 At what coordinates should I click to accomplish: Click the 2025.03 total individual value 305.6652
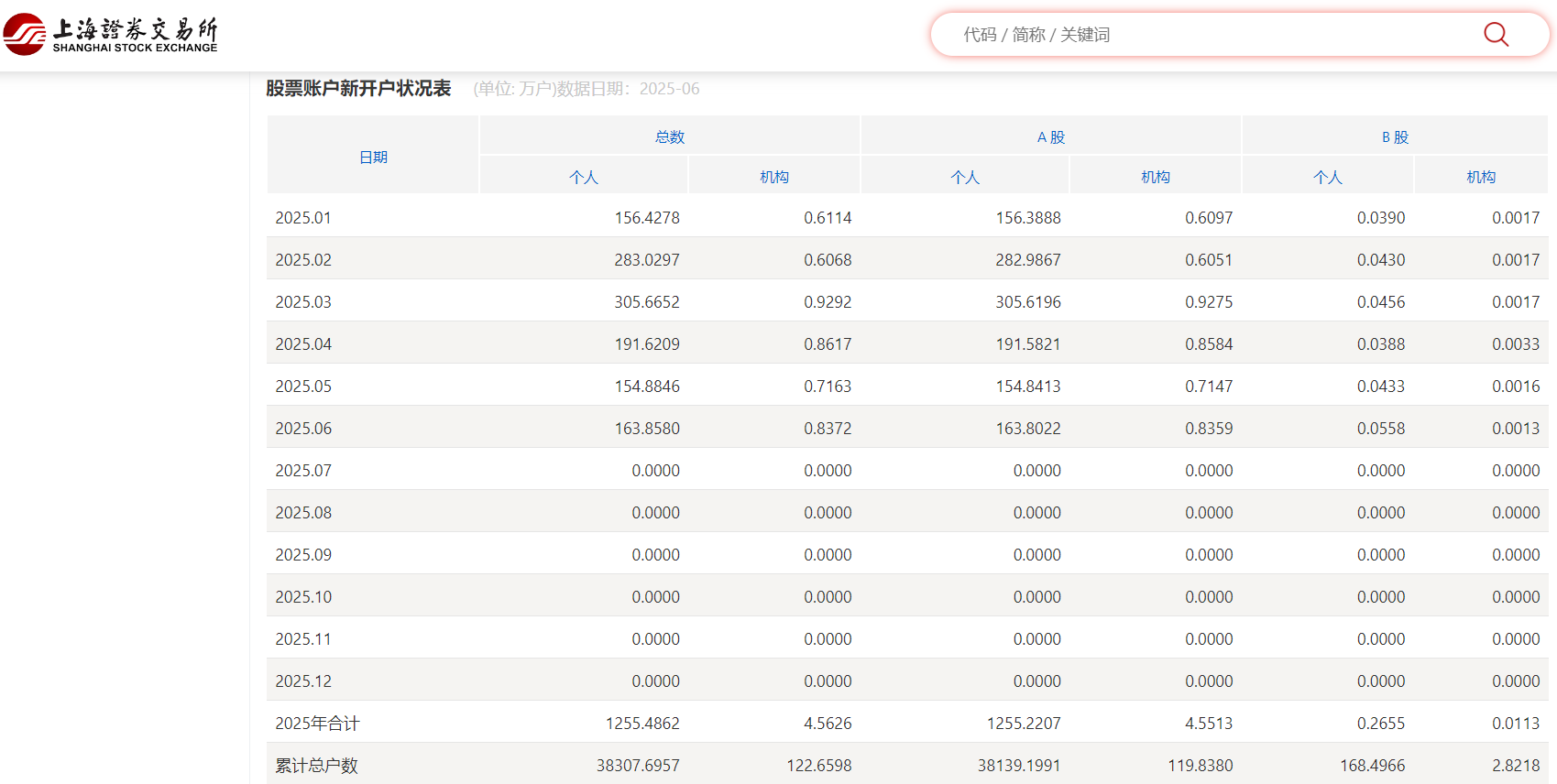point(647,302)
